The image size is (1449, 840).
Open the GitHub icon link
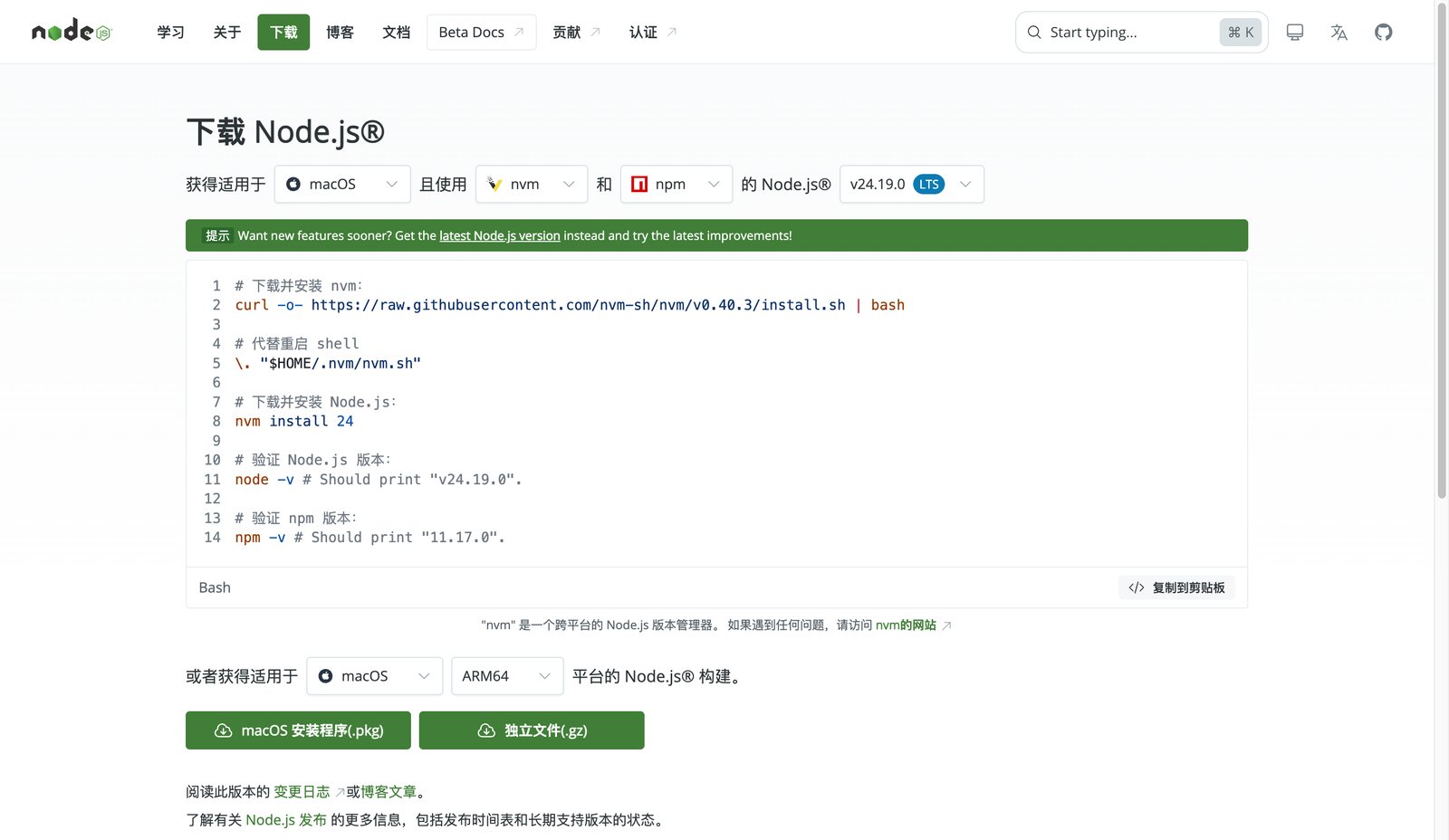click(1384, 33)
